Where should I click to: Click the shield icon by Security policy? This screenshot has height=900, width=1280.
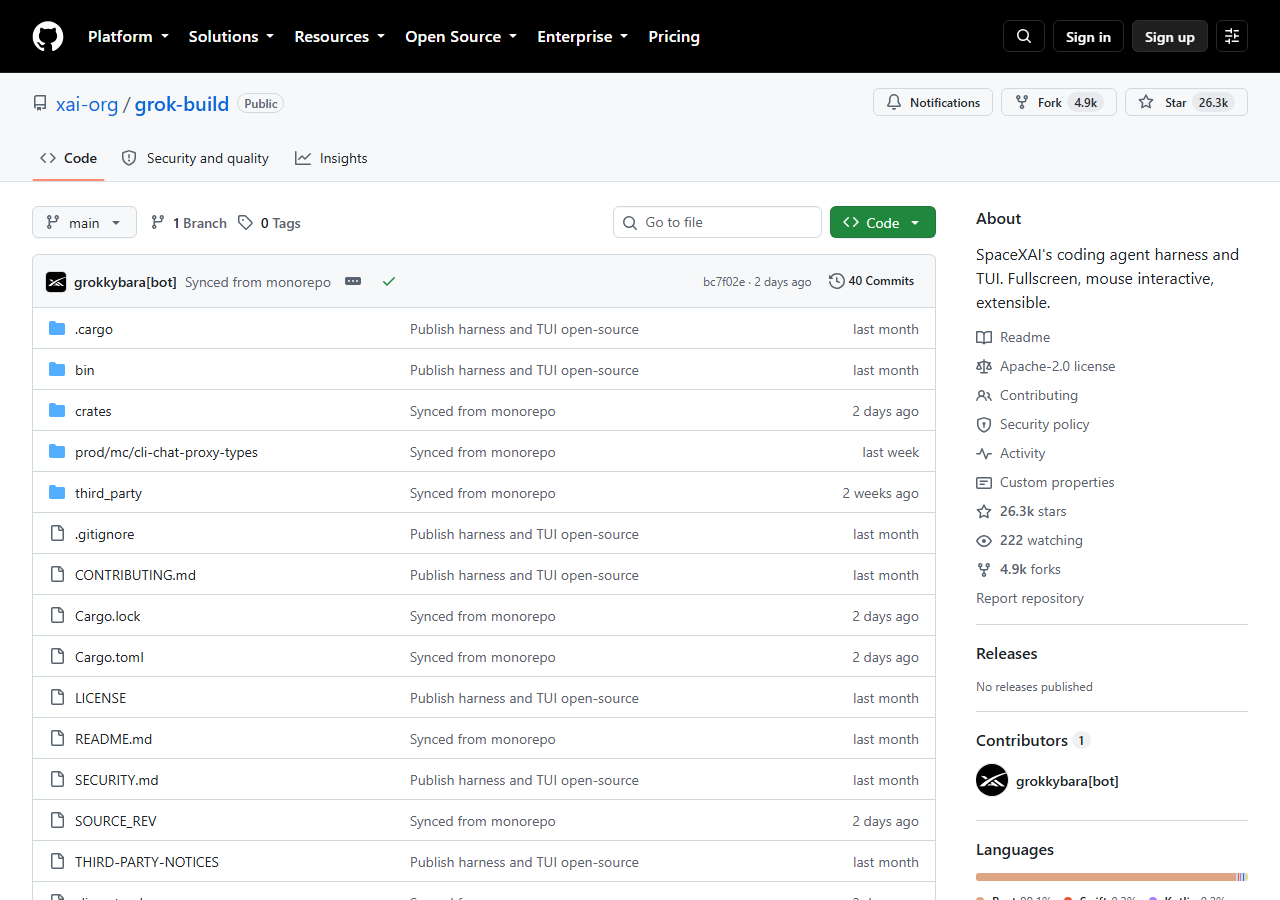(984, 424)
